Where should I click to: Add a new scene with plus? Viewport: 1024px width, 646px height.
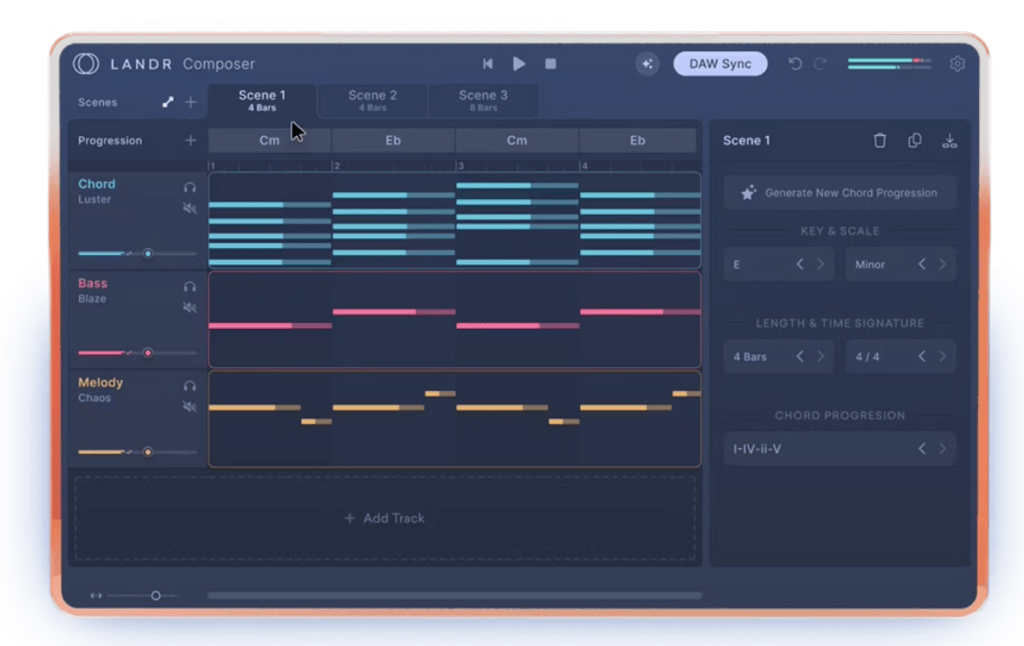point(191,102)
